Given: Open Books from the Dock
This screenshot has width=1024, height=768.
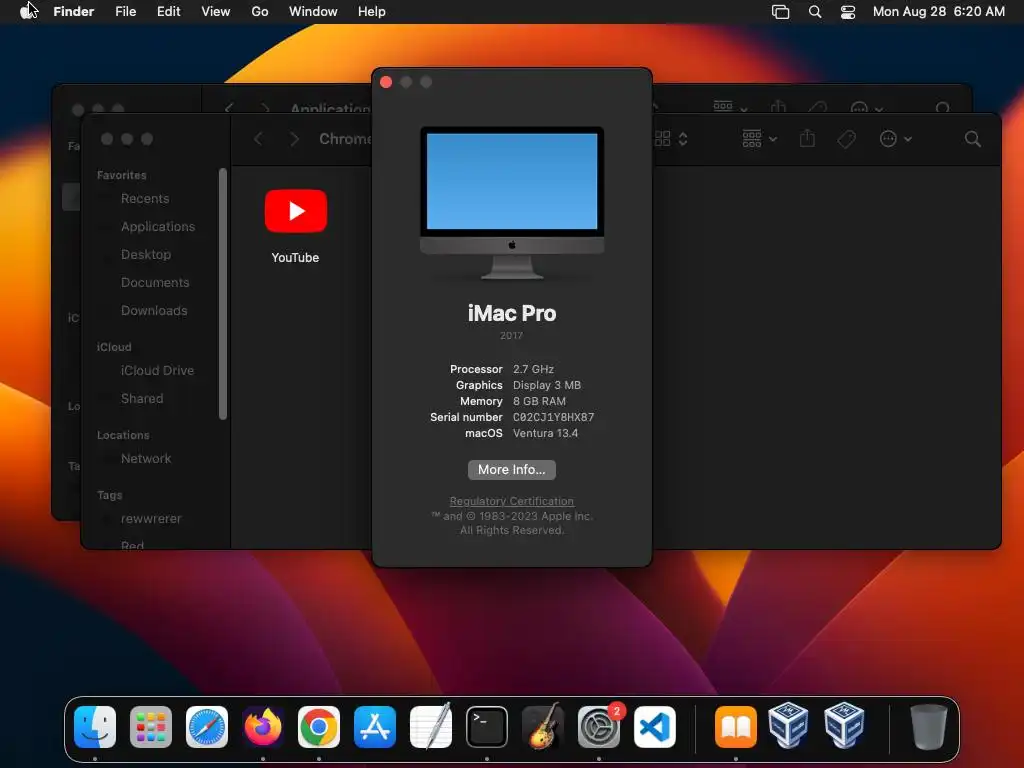Looking at the screenshot, I should point(736,727).
